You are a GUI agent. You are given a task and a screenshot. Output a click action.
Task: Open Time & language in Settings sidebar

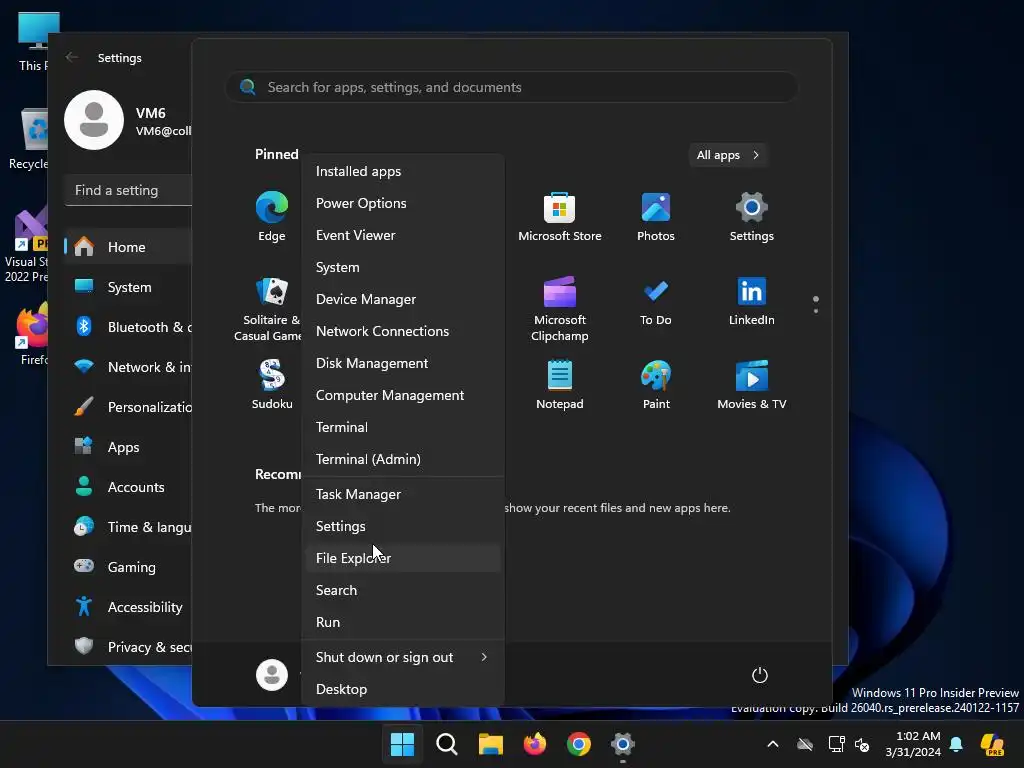pyautogui.click(x=128, y=527)
